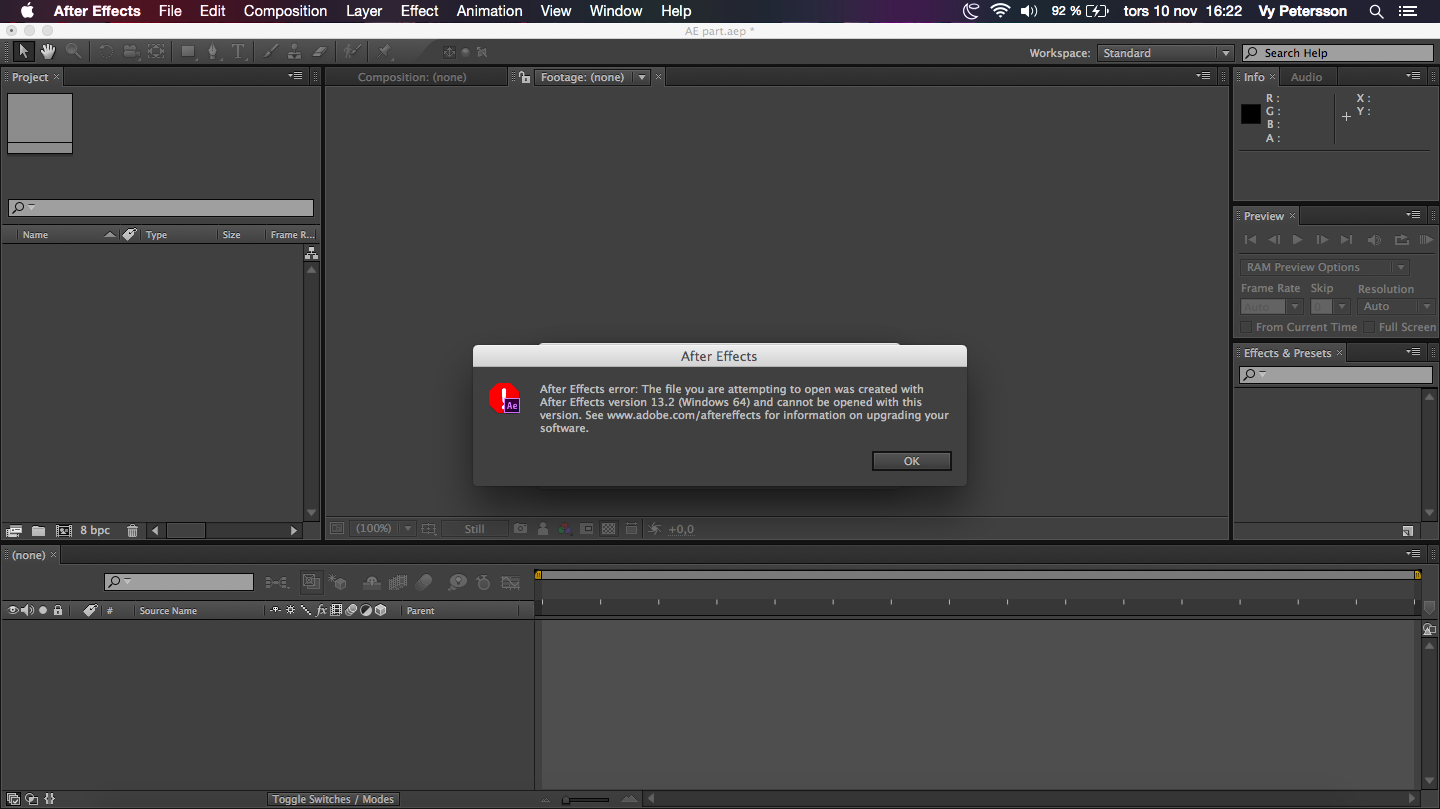Viewport: 1440px width, 809px height.
Task: Open the Graph Editor icon in timeline
Action: (511, 582)
